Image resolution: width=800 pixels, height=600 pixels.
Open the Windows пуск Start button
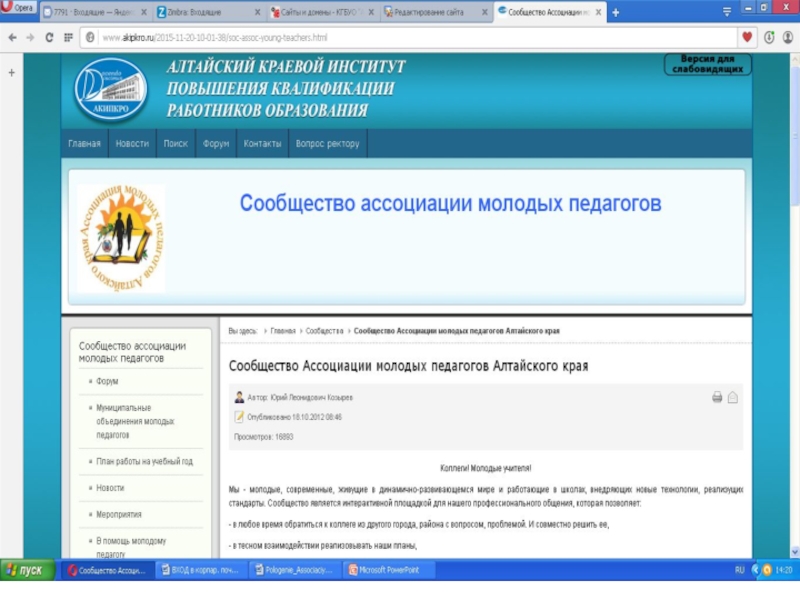[x=27, y=570]
